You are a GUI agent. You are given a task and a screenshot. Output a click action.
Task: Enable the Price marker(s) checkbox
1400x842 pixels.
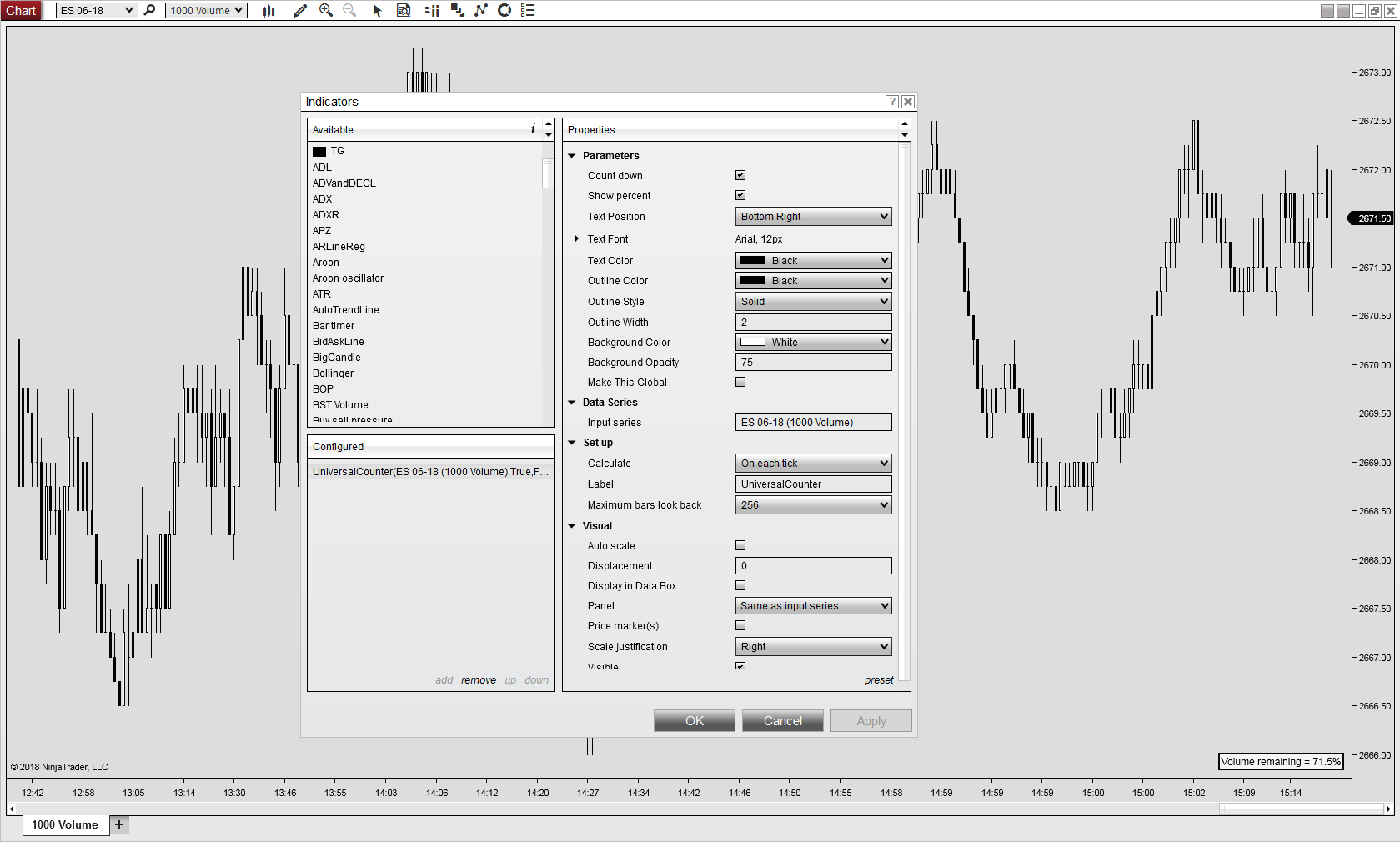point(740,625)
